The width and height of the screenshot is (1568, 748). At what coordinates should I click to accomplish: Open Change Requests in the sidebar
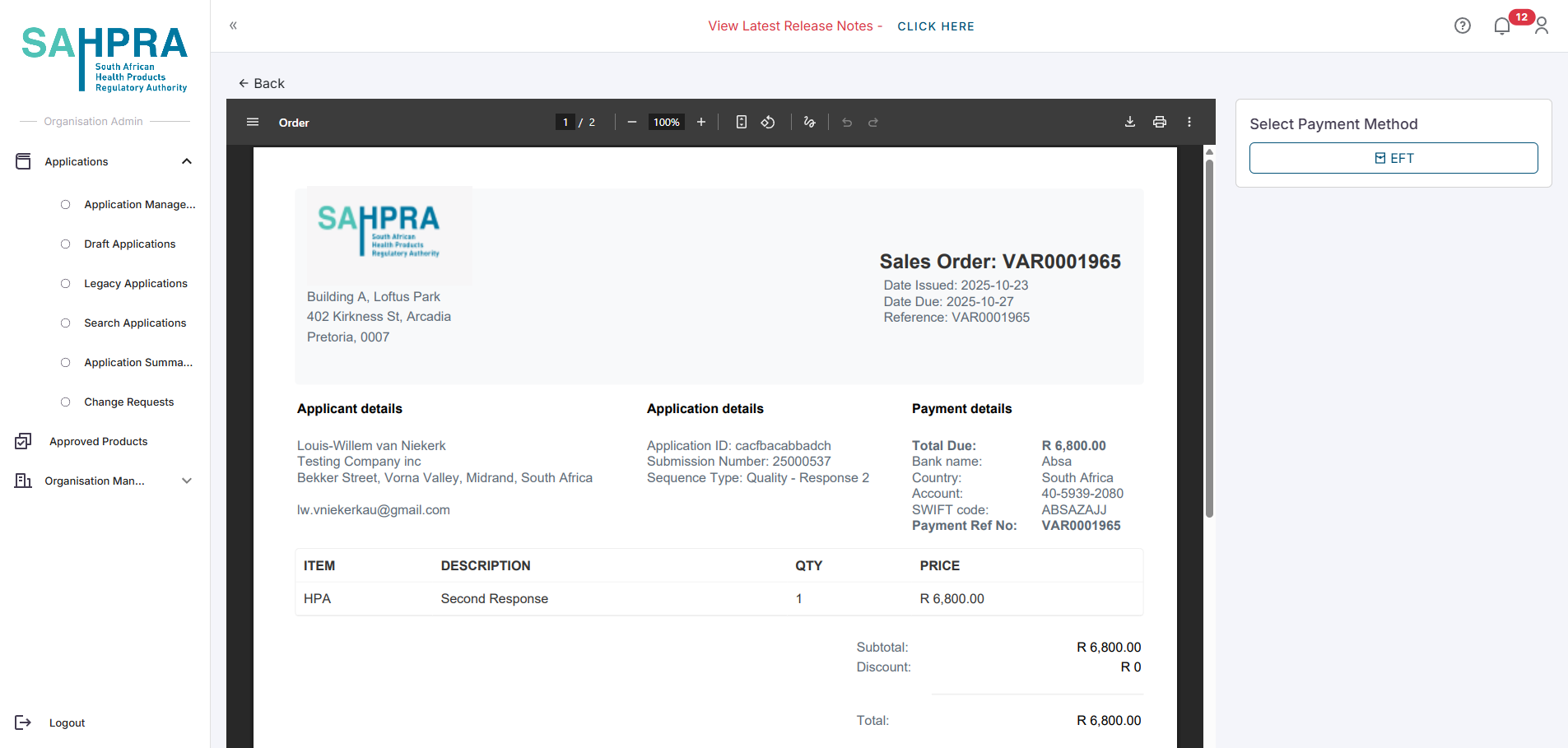click(128, 402)
